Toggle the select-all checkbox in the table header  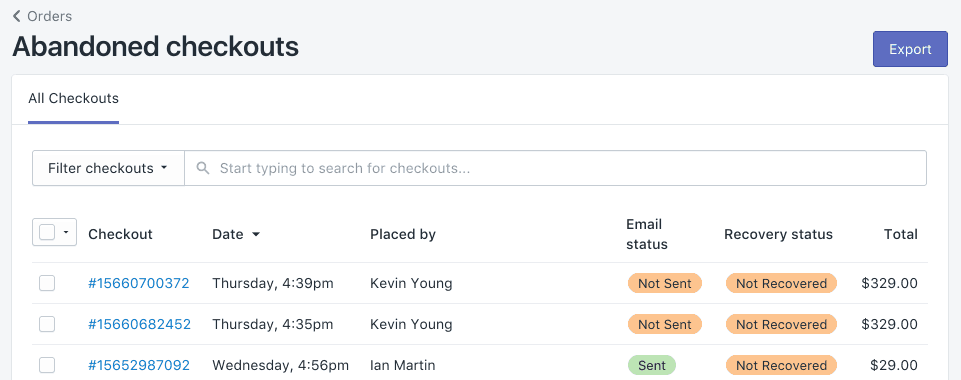(x=47, y=232)
